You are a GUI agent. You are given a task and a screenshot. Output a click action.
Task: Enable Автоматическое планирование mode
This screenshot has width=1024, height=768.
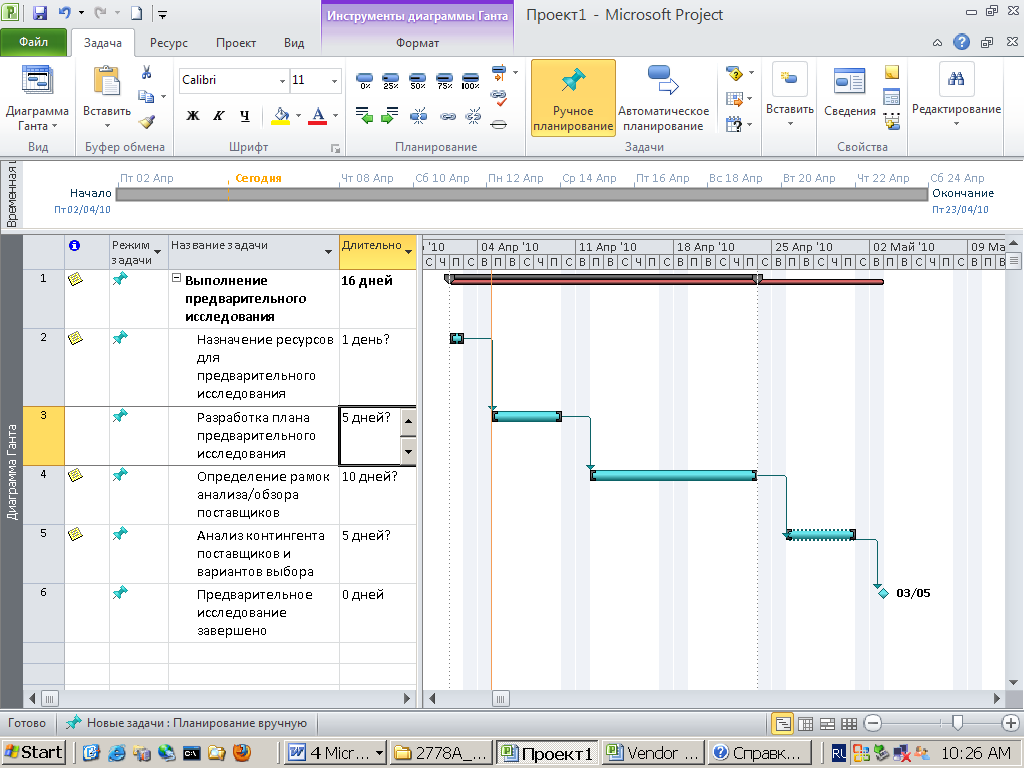tap(664, 98)
